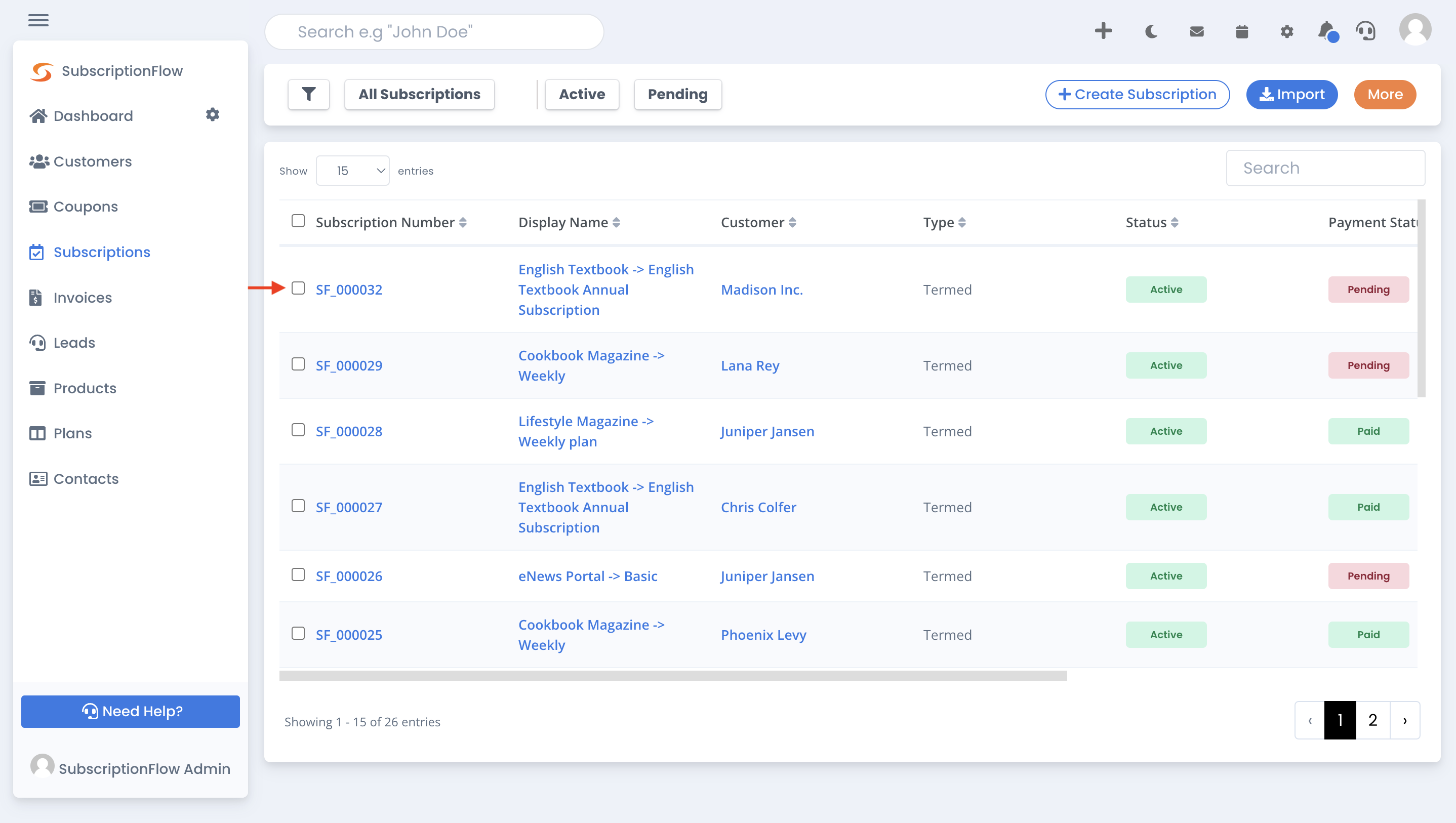The image size is (1456, 823).
Task: Select checkbox for SF_000028
Action: point(298,430)
